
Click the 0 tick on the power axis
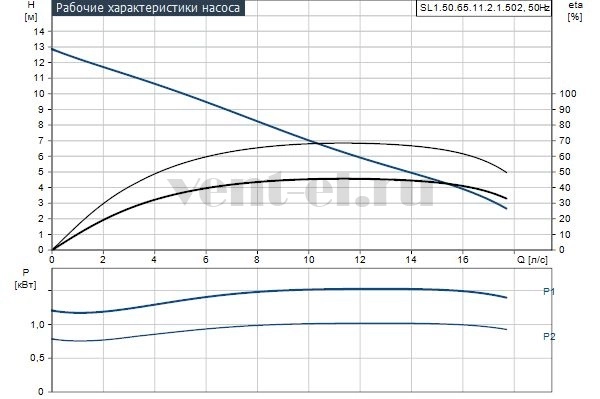pyautogui.click(x=41, y=392)
